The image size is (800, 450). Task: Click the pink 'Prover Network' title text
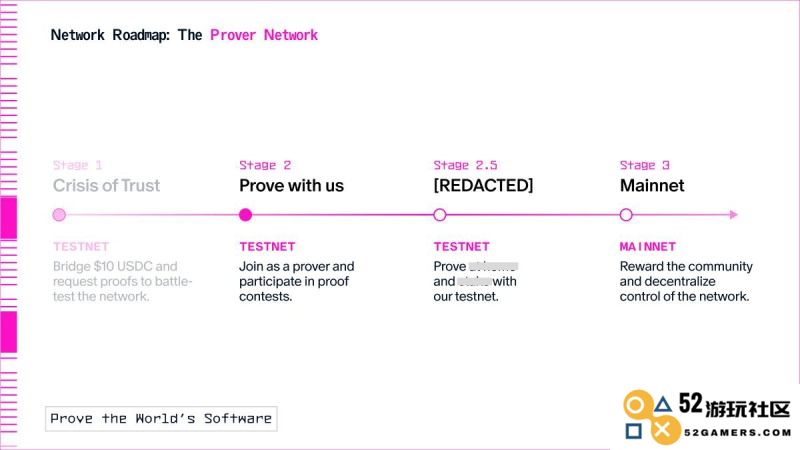click(x=264, y=35)
